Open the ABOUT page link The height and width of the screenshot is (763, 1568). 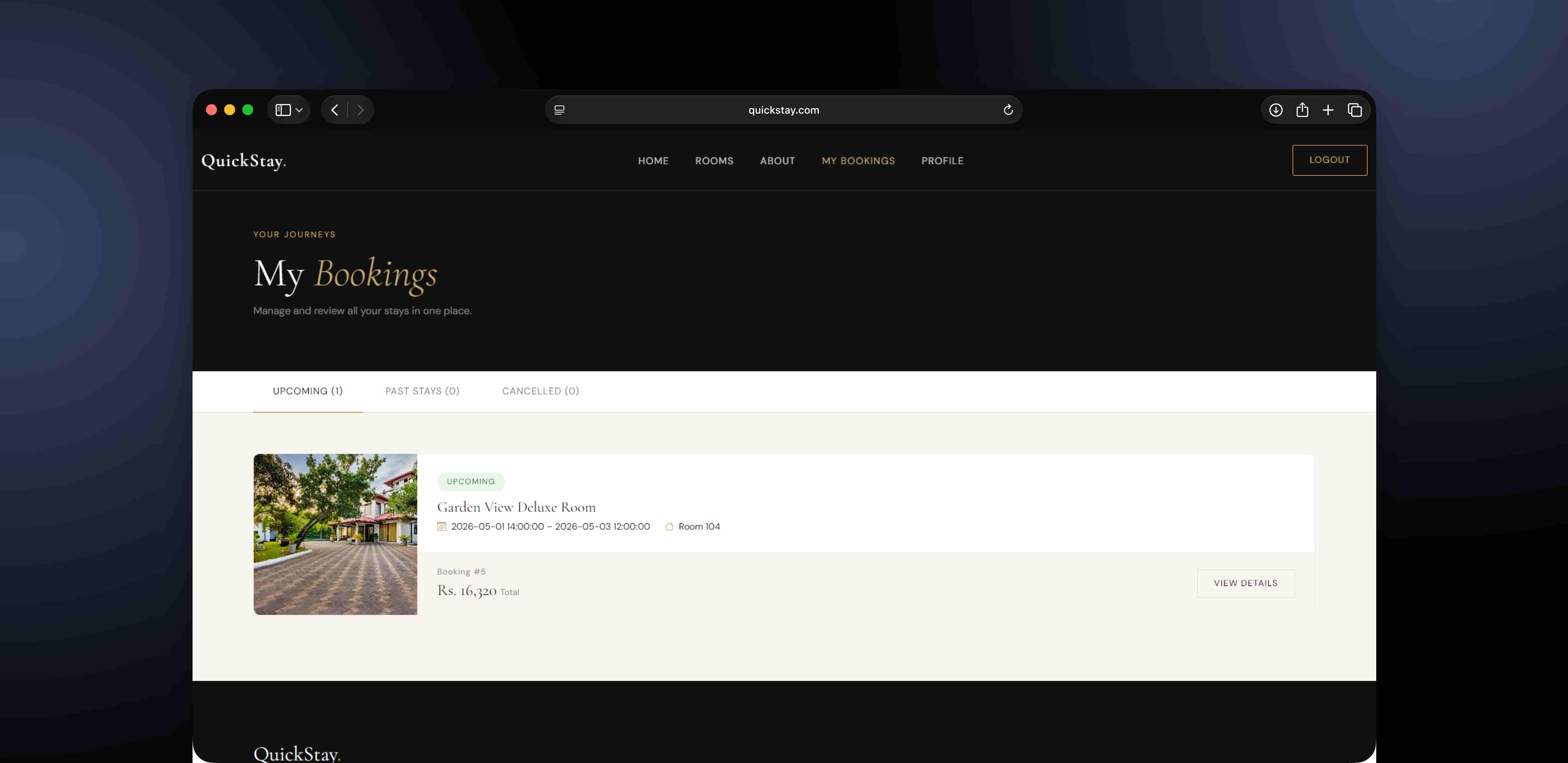[x=777, y=161]
